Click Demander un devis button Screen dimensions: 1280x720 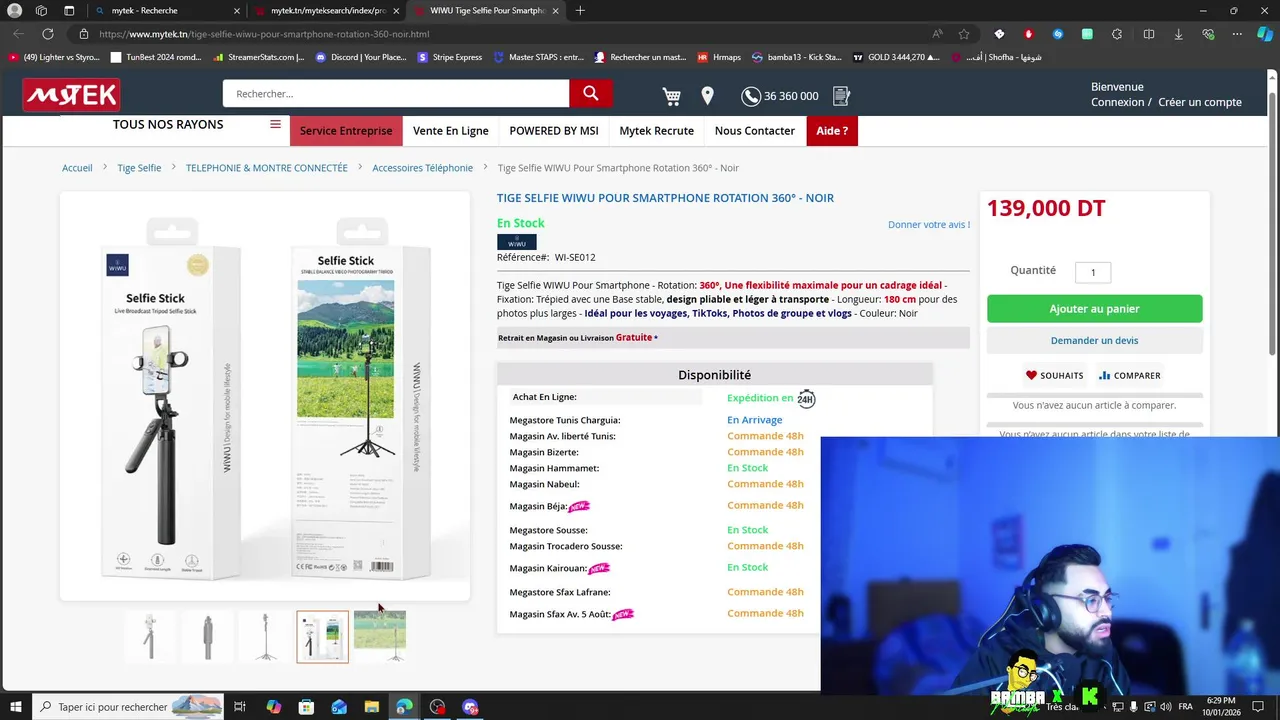click(1094, 340)
